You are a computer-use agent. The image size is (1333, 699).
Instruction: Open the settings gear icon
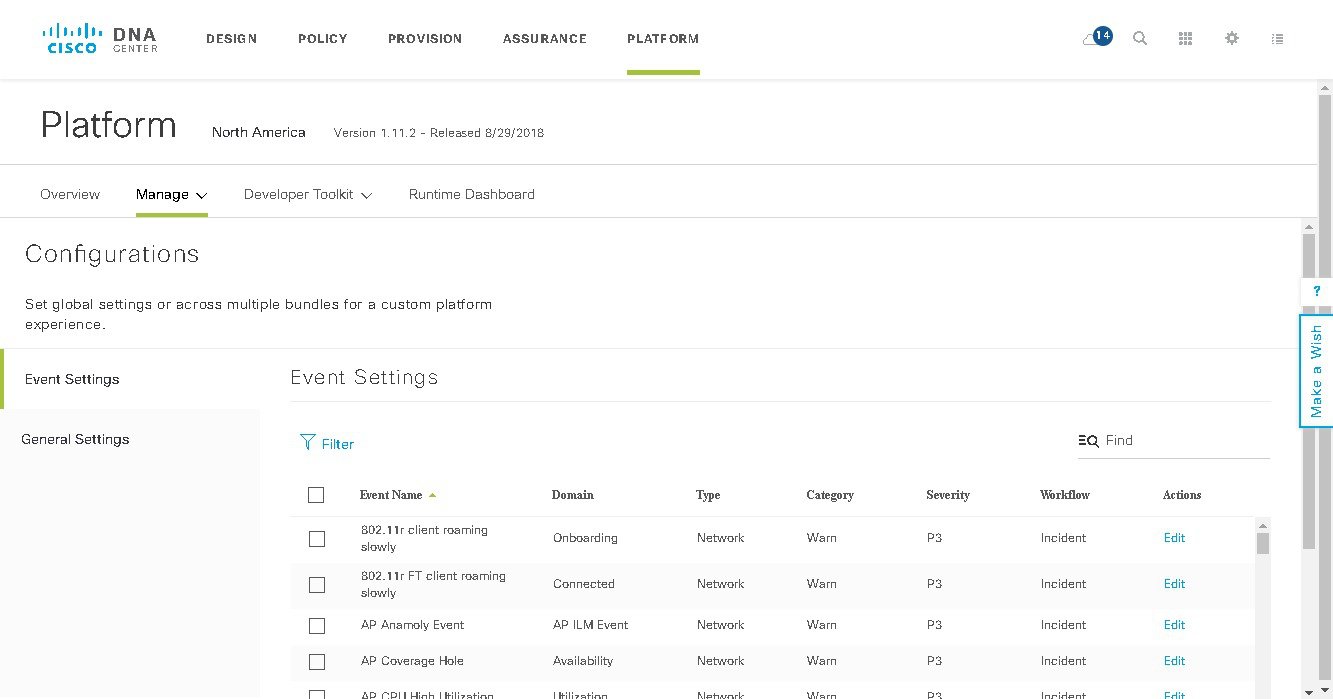[x=1232, y=38]
